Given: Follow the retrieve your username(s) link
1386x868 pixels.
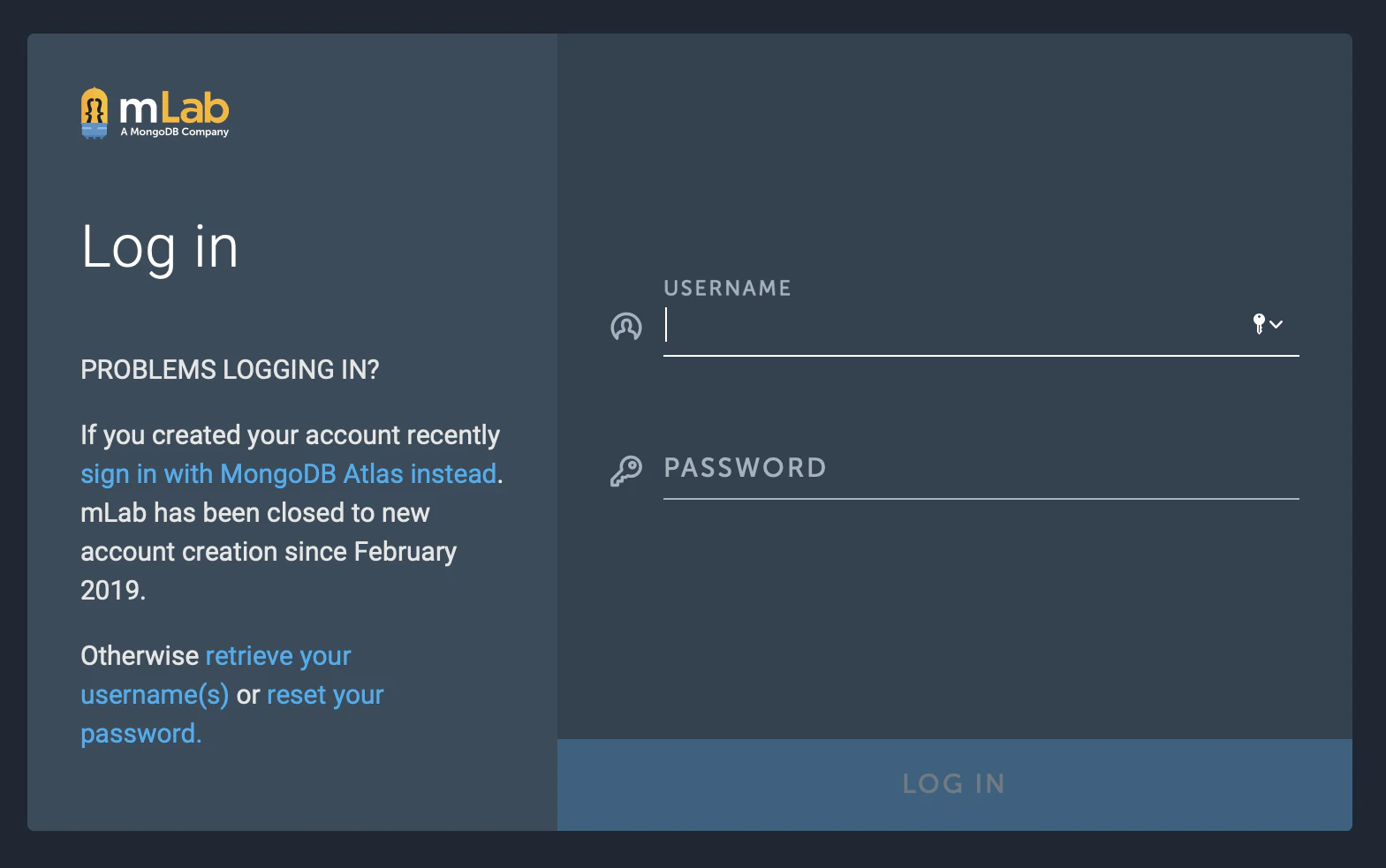Looking at the screenshot, I should click(x=216, y=676).
